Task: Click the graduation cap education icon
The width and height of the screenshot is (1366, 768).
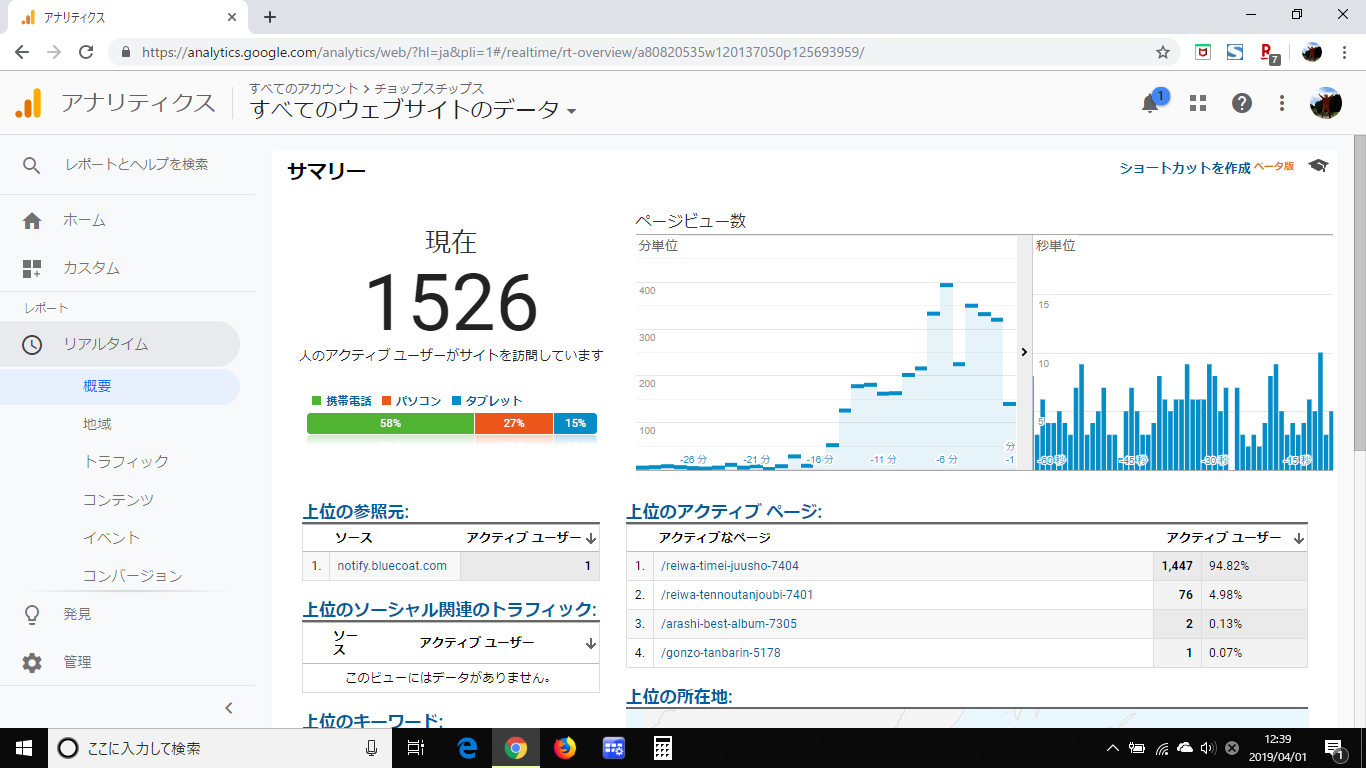Action: pos(1318,166)
